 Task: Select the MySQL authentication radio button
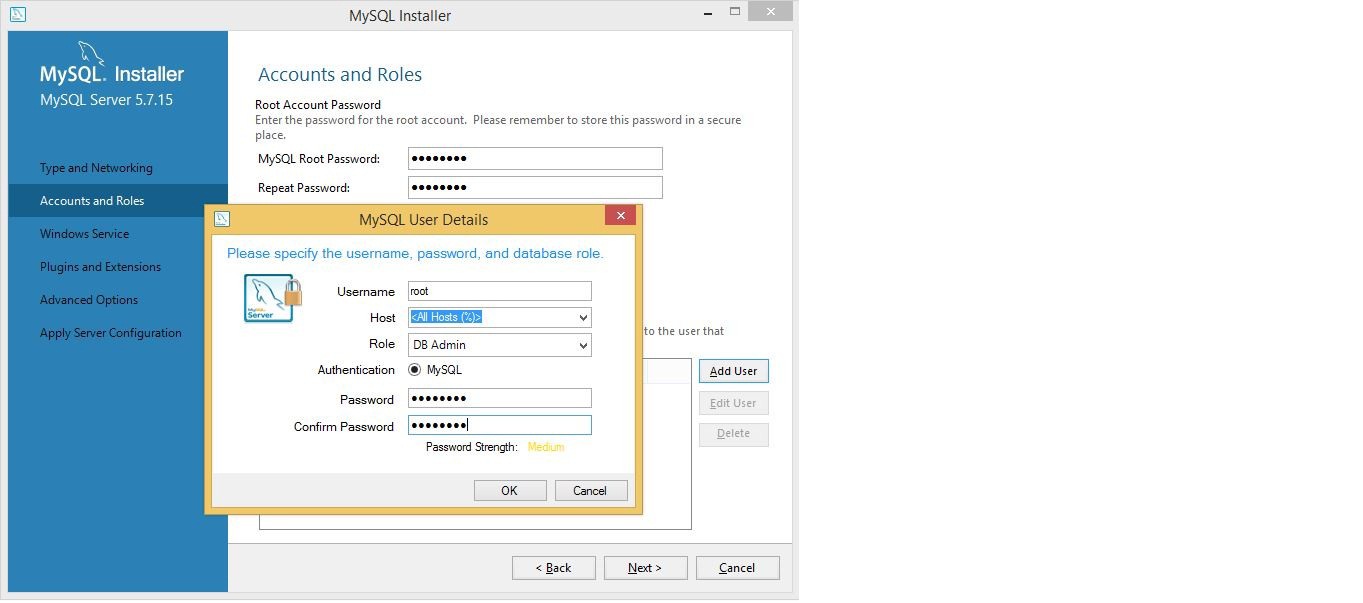click(x=415, y=370)
